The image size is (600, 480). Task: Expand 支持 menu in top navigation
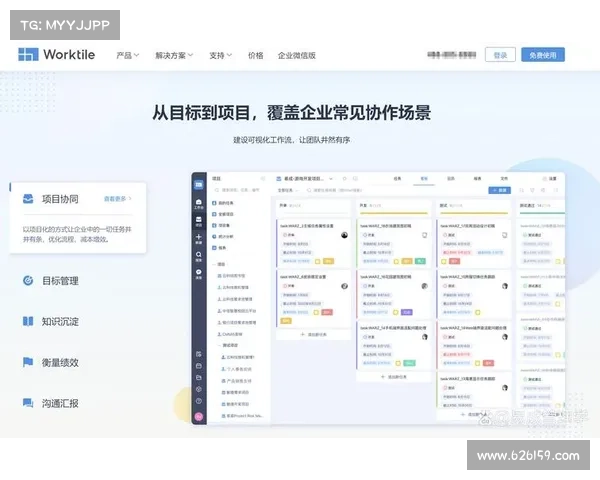coord(220,56)
